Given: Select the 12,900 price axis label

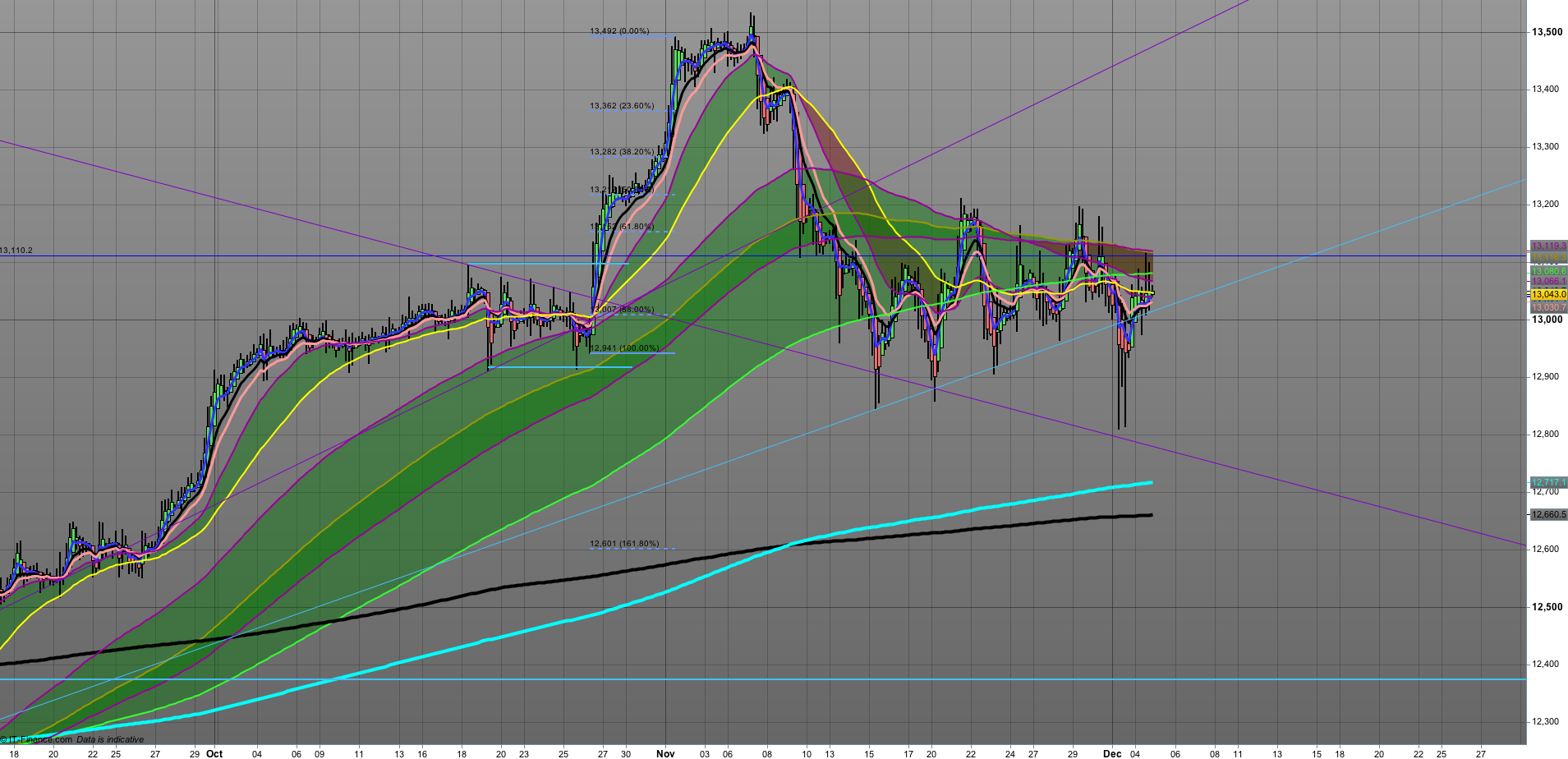Looking at the screenshot, I should [1546, 377].
